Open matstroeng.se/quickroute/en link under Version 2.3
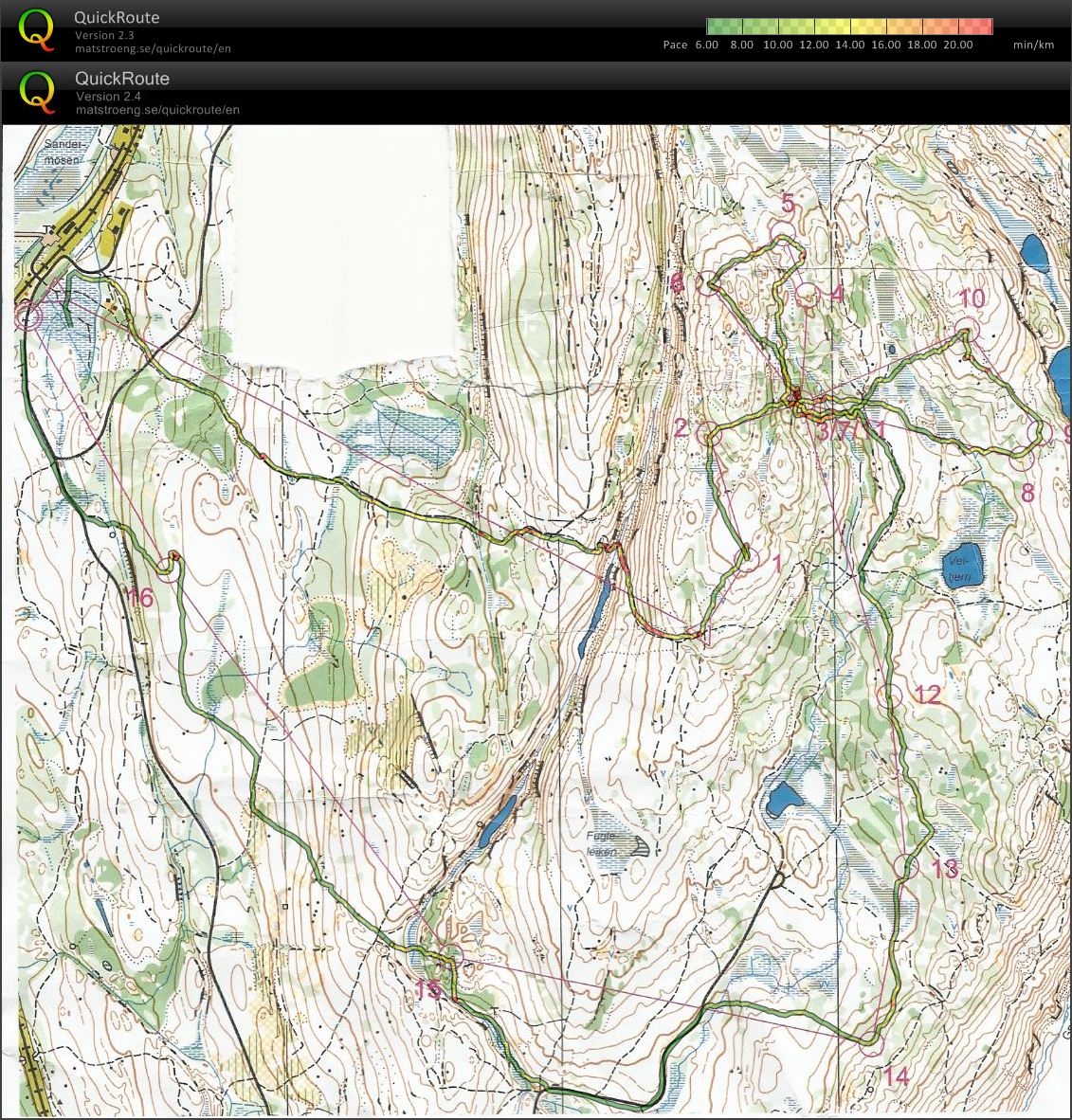This screenshot has width=1072, height=1120. tap(153, 48)
